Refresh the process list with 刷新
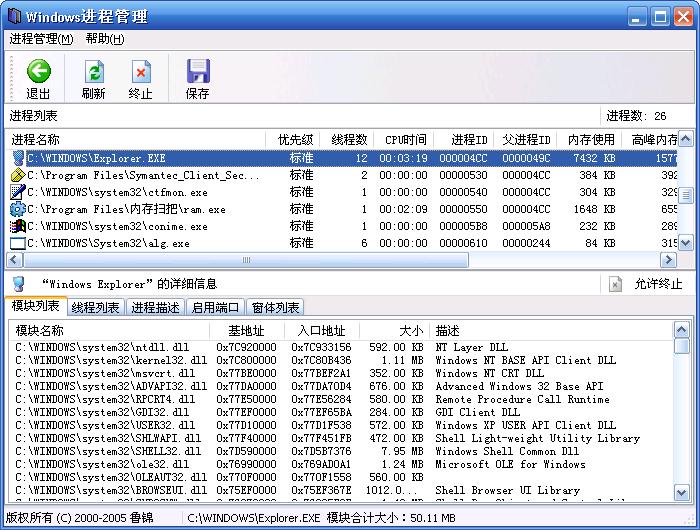Screen dimensions: 700x530 [94, 79]
